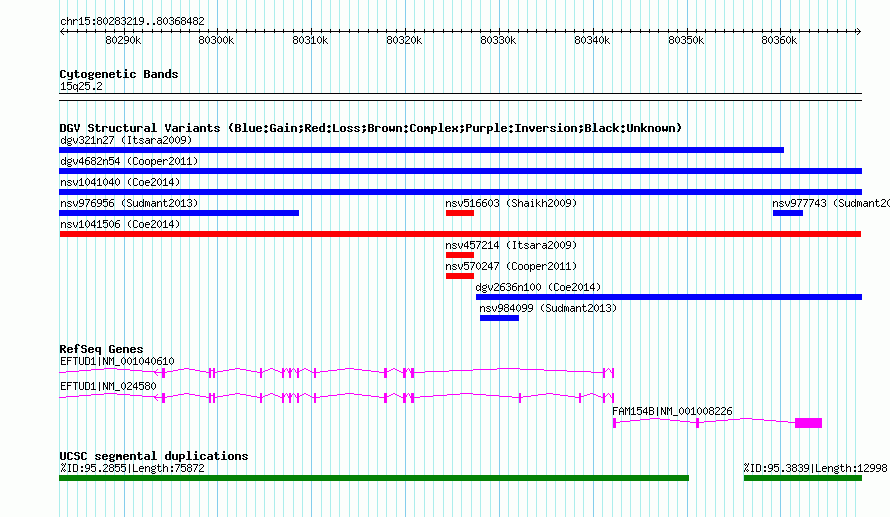Select the nsv984099 blue gain bar
890x517 pixels.
[499, 318]
